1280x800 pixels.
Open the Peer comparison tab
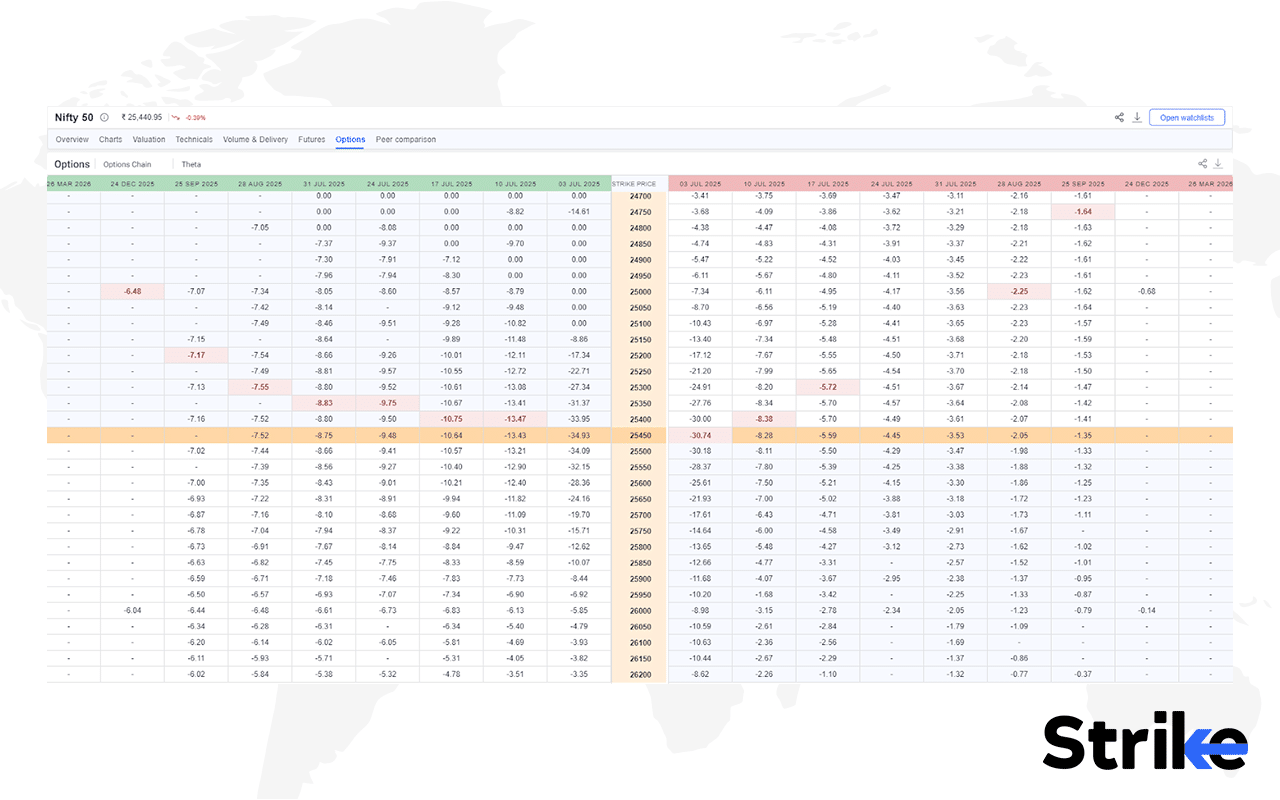405,140
